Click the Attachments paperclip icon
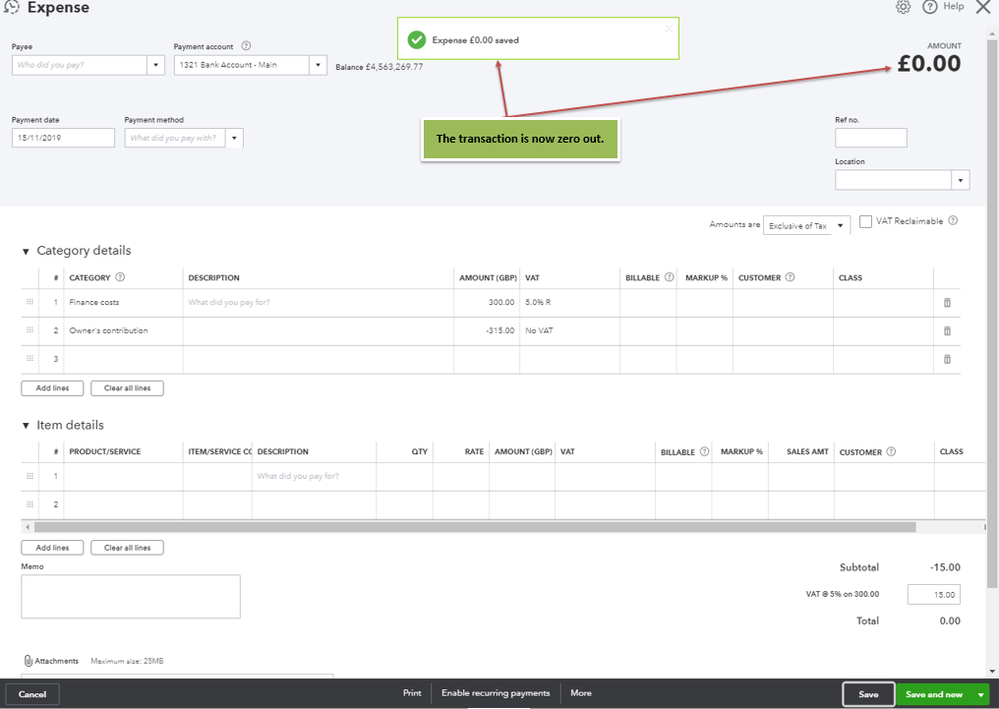Screen dimensions: 999x709 click(28, 661)
